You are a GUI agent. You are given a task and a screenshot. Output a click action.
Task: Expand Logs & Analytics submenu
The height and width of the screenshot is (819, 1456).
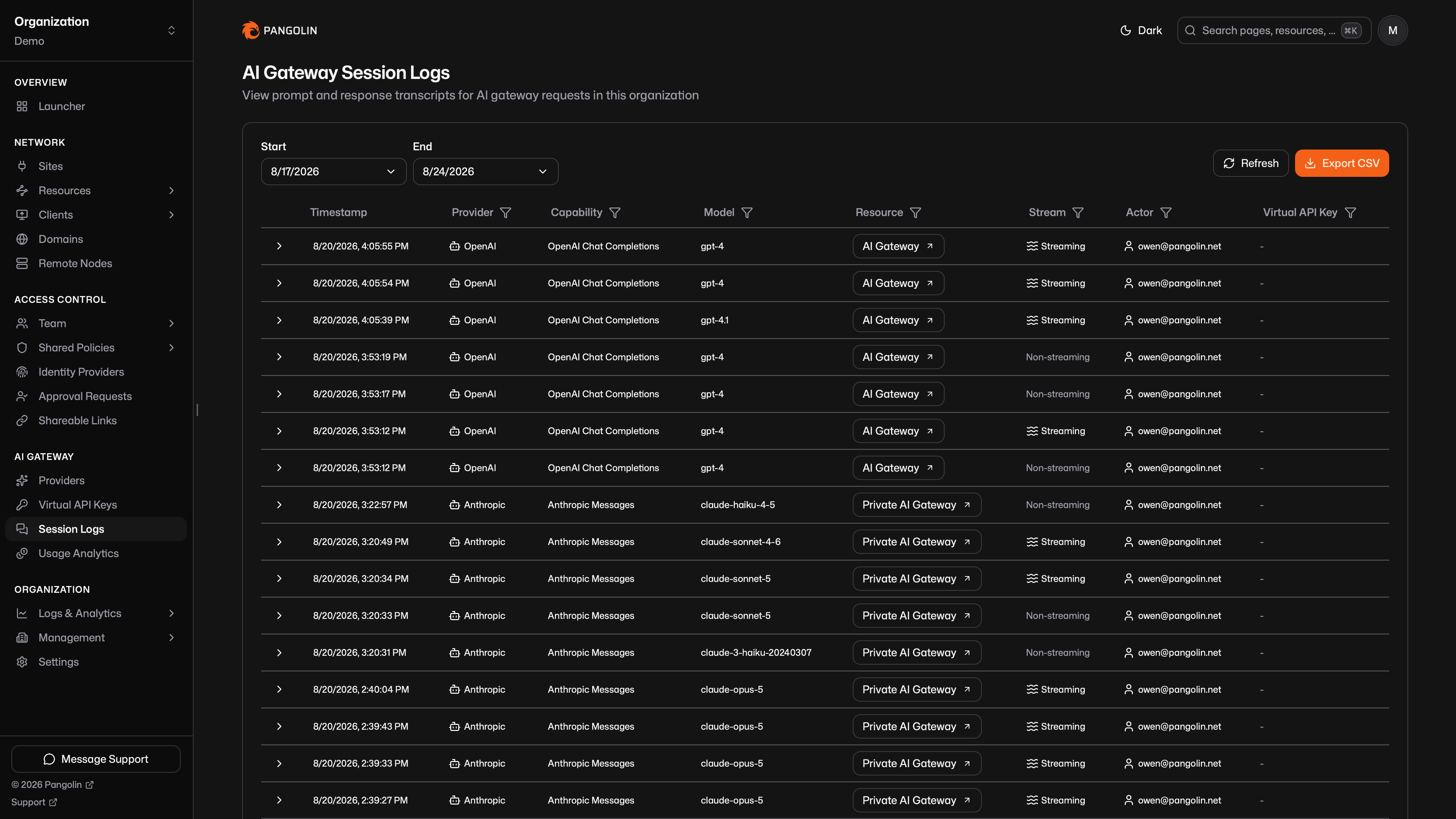[x=96, y=613]
